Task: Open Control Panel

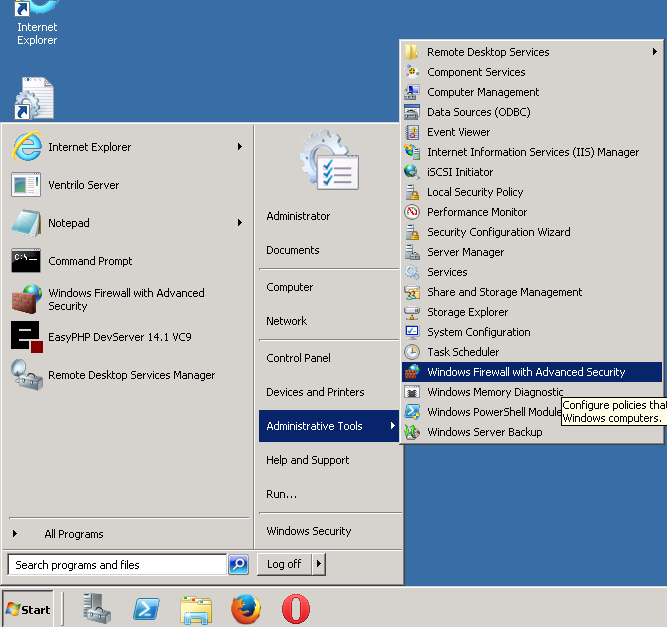Action: pyautogui.click(x=298, y=358)
